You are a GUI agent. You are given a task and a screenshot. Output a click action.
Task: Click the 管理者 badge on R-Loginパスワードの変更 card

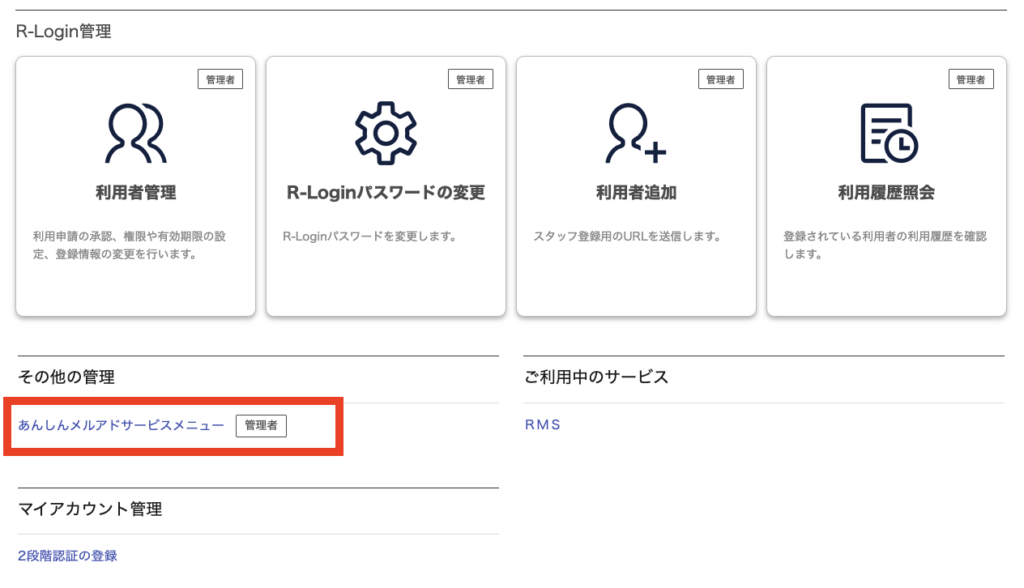coord(470,79)
